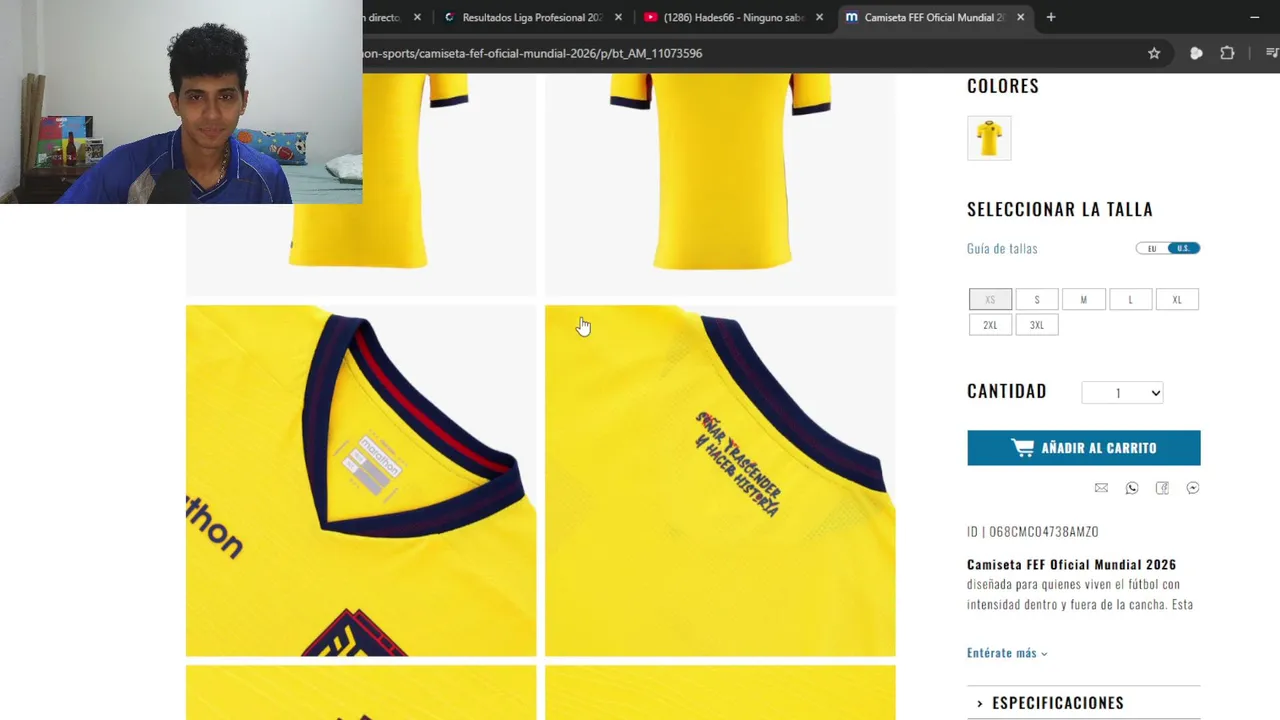Open a new browser tab
This screenshot has height=720, width=1280.
coord(1050,17)
